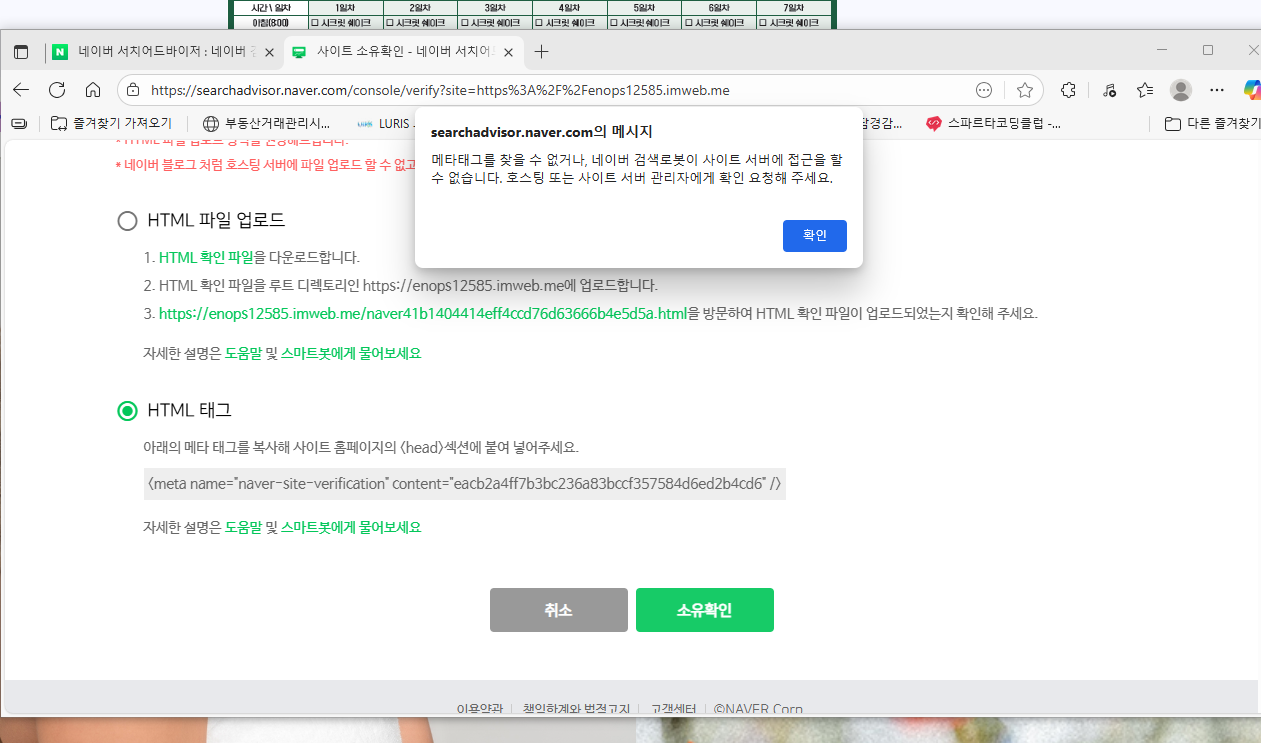This screenshot has height=743, width=1261.
Task: Open 다른 즐겨찾기 folder
Action: [1211, 124]
